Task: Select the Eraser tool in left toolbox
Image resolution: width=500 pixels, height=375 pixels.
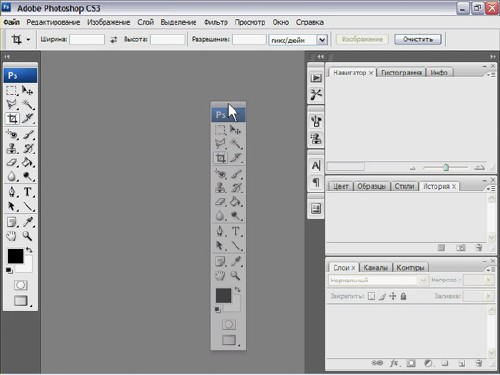Action: 12,162
